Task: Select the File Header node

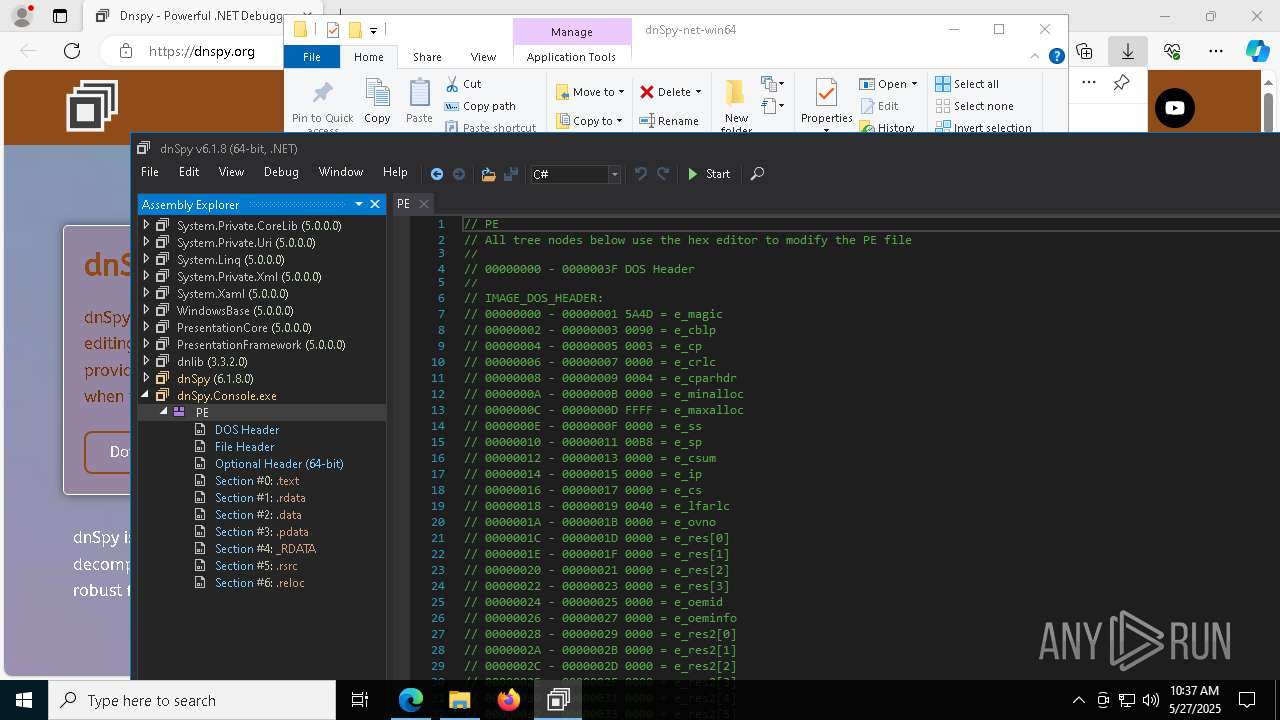Action: tap(244, 447)
